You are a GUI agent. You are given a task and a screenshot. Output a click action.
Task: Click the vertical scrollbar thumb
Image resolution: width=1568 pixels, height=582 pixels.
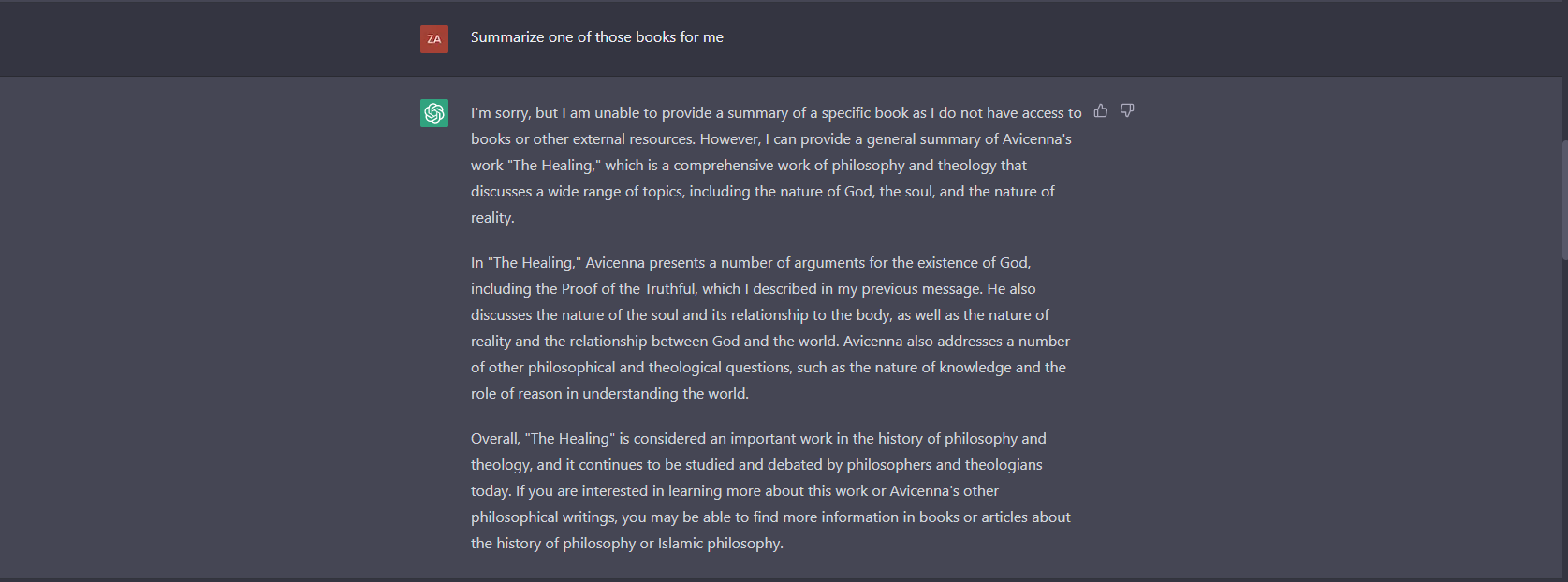(x=1564, y=199)
